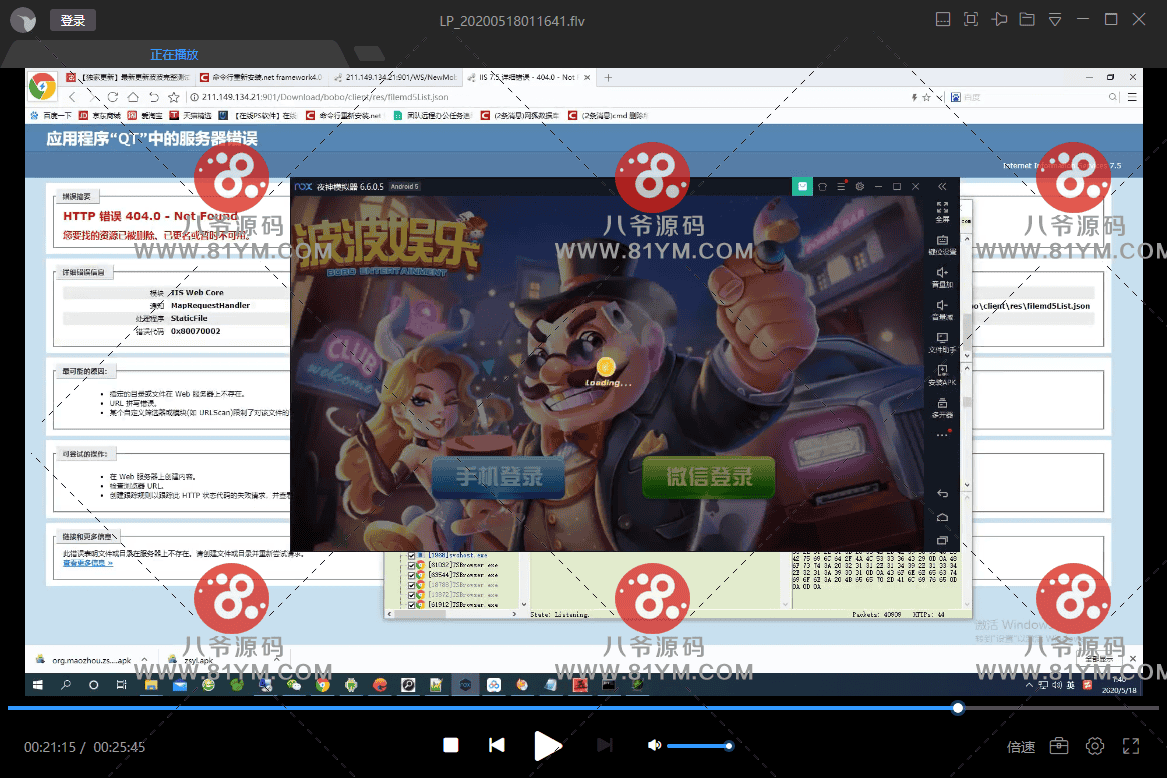Screen dimensions: 1167x778
Task: Click Nox Android home button
Action: [x=942, y=517]
